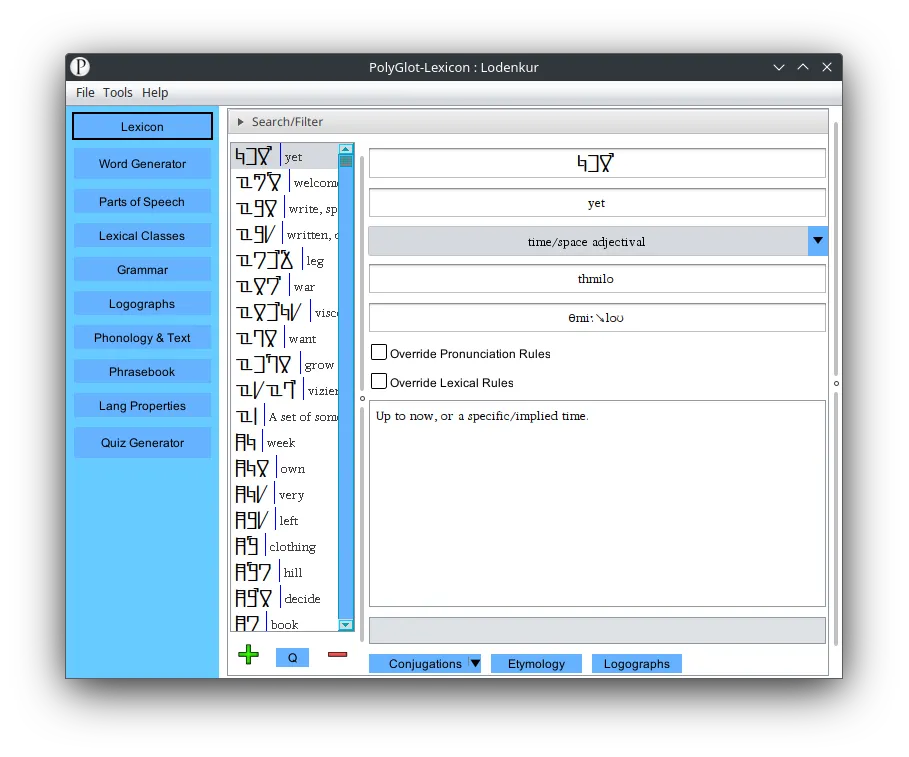Click the Etymology button
This screenshot has width=909, height=757.
click(x=536, y=663)
